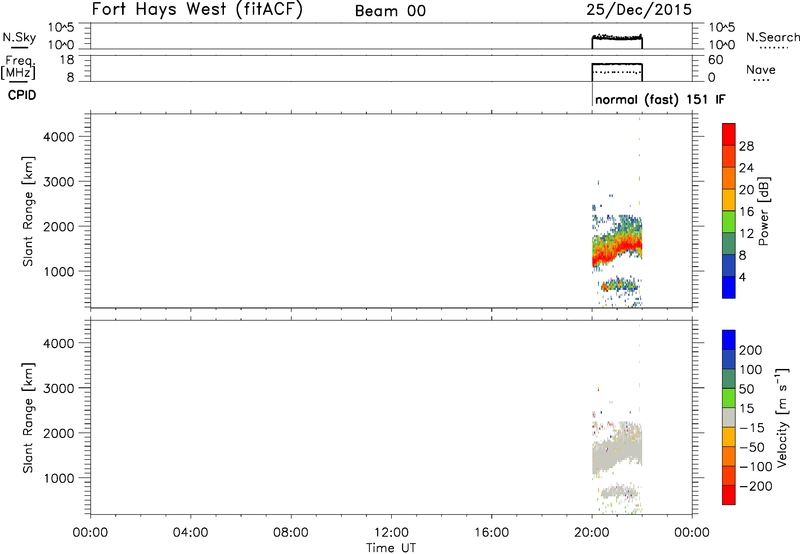
Task: Click velocity colorbar value '200'
Action: tap(751, 350)
